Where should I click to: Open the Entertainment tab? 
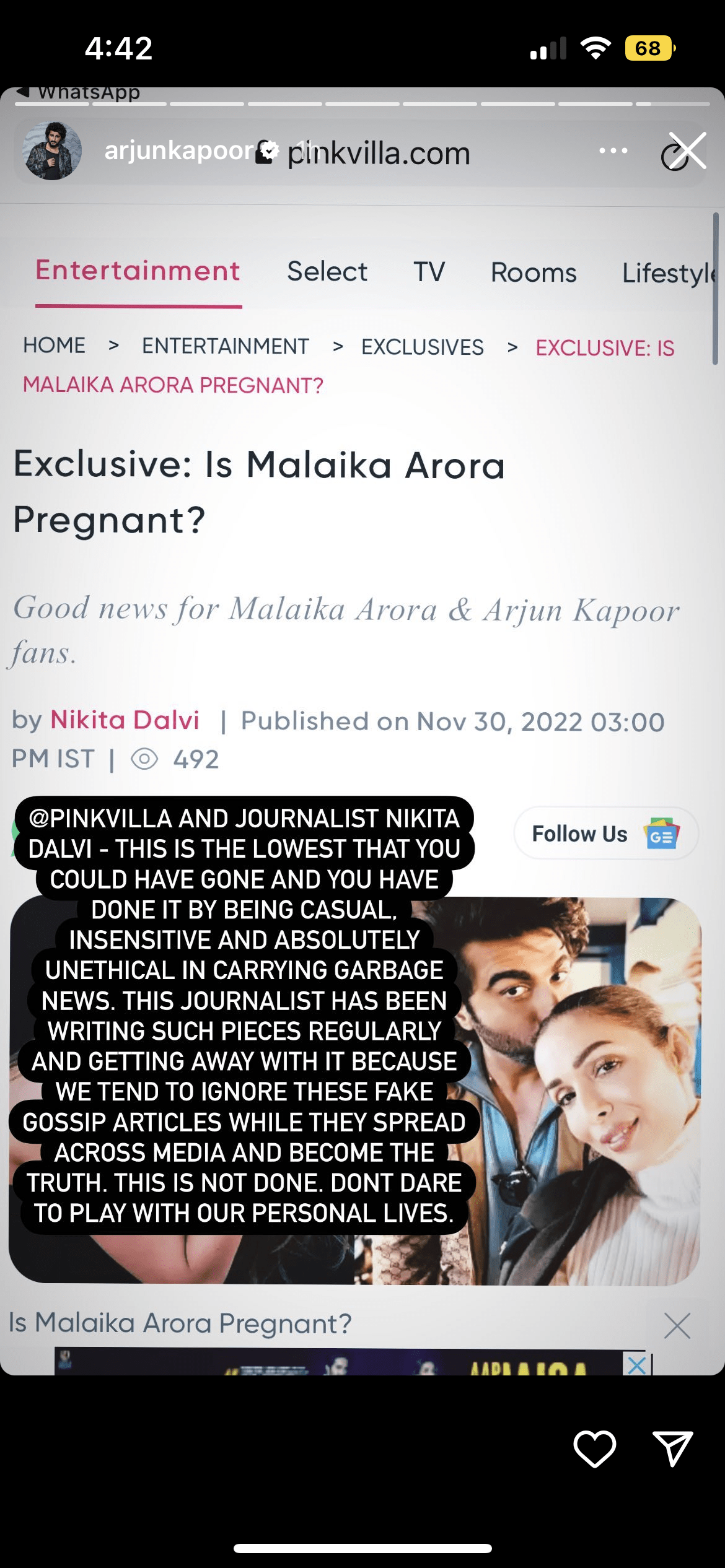pyautogui.click(x=138, y=271)
